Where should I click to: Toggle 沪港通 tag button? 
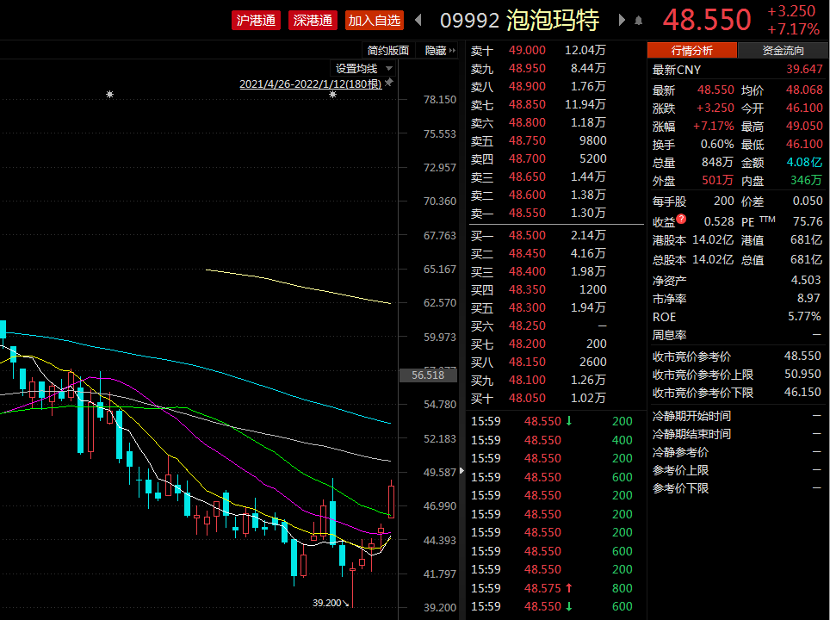(x=256, y=20)
